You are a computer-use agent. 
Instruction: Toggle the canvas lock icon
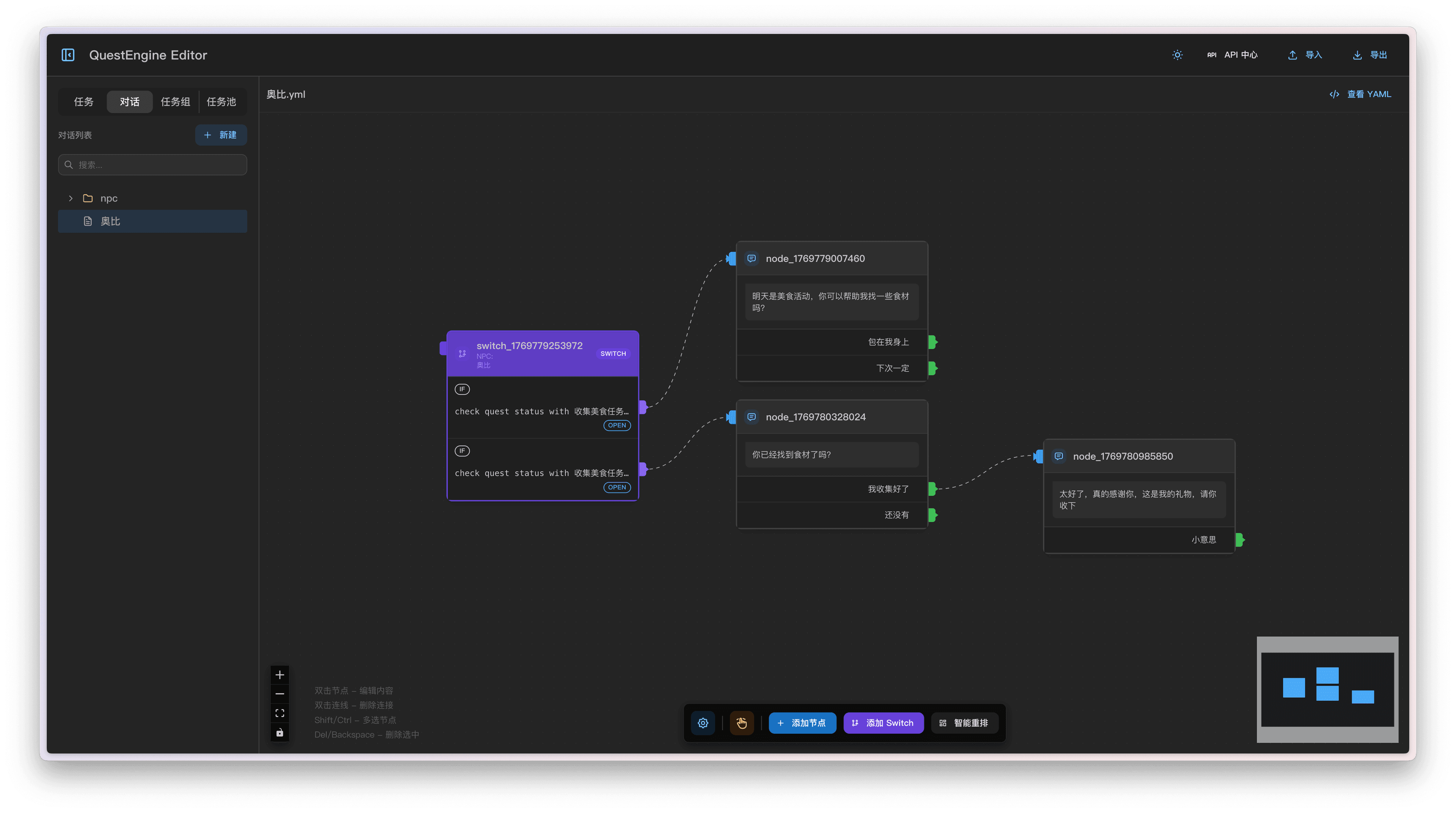(280, 733)
